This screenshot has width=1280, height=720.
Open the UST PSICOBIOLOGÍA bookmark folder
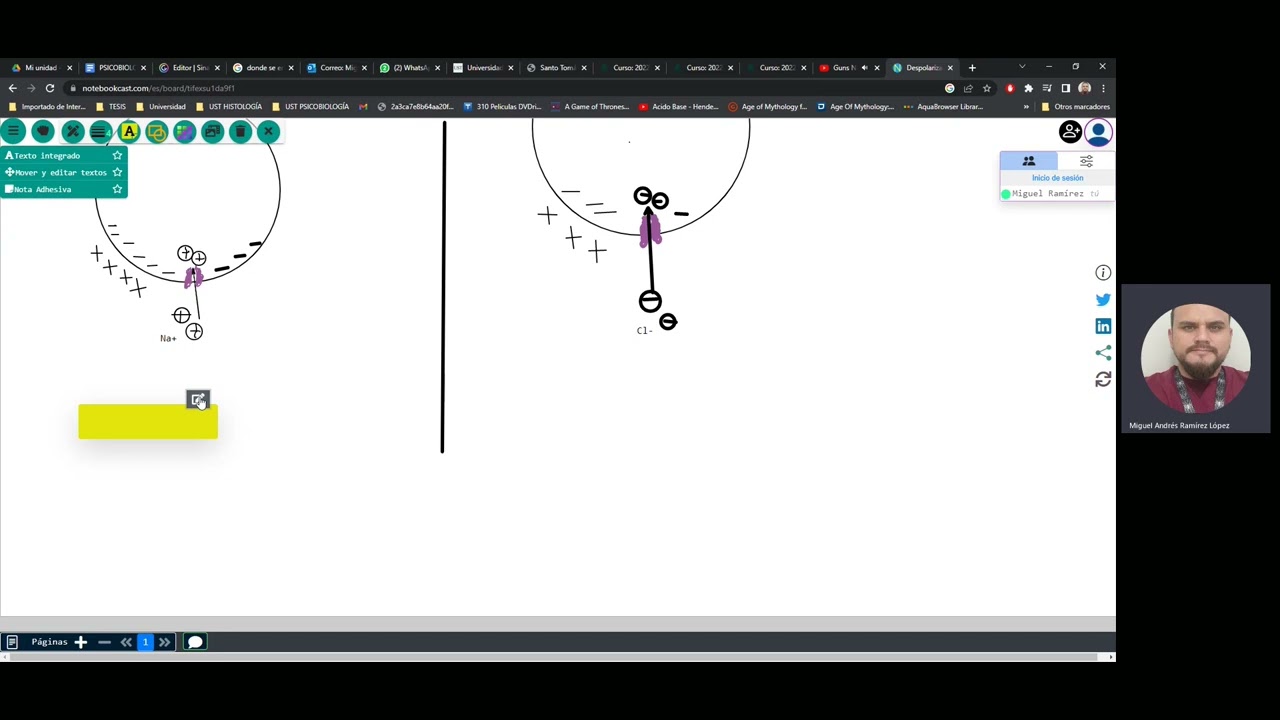coord(311,107)
